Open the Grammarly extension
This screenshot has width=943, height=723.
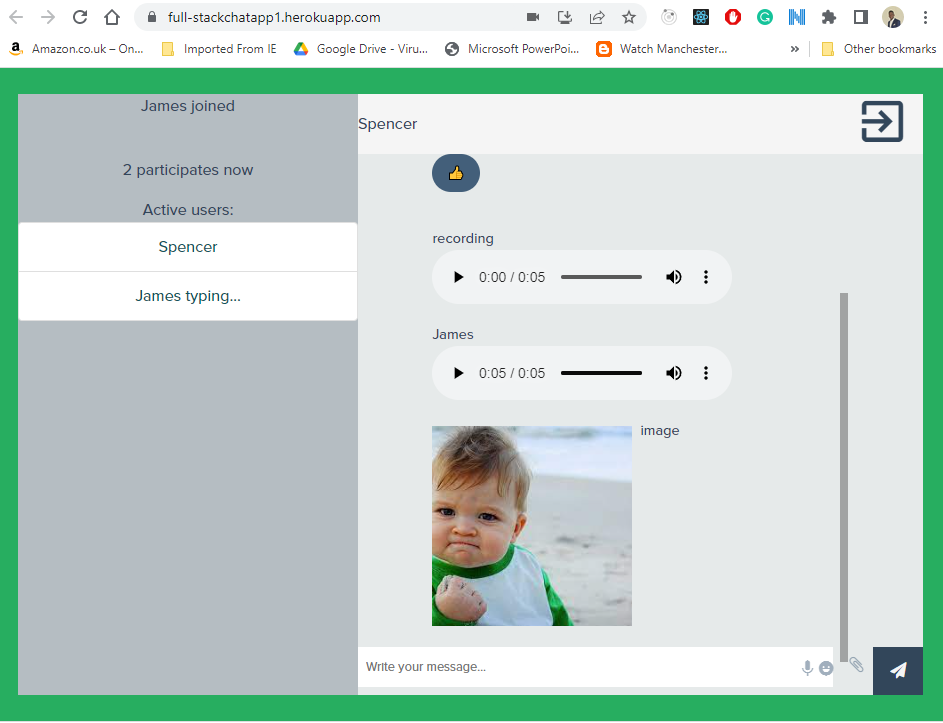click(x=765, y=17)
